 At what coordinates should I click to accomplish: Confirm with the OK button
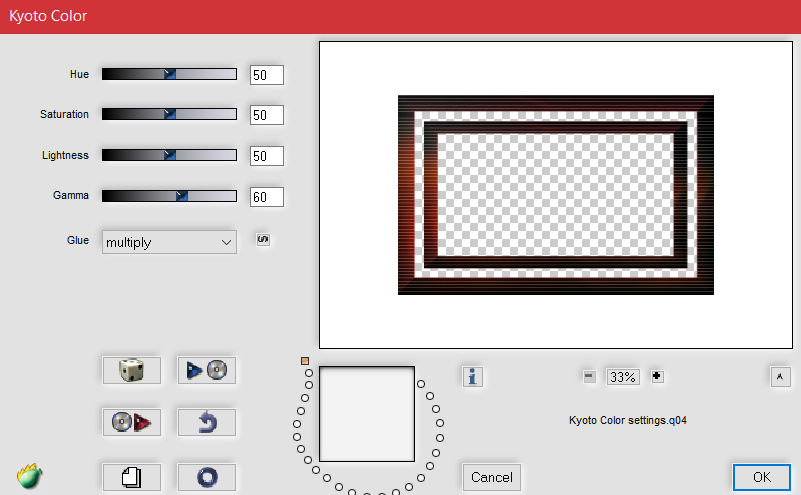[762, 477]
